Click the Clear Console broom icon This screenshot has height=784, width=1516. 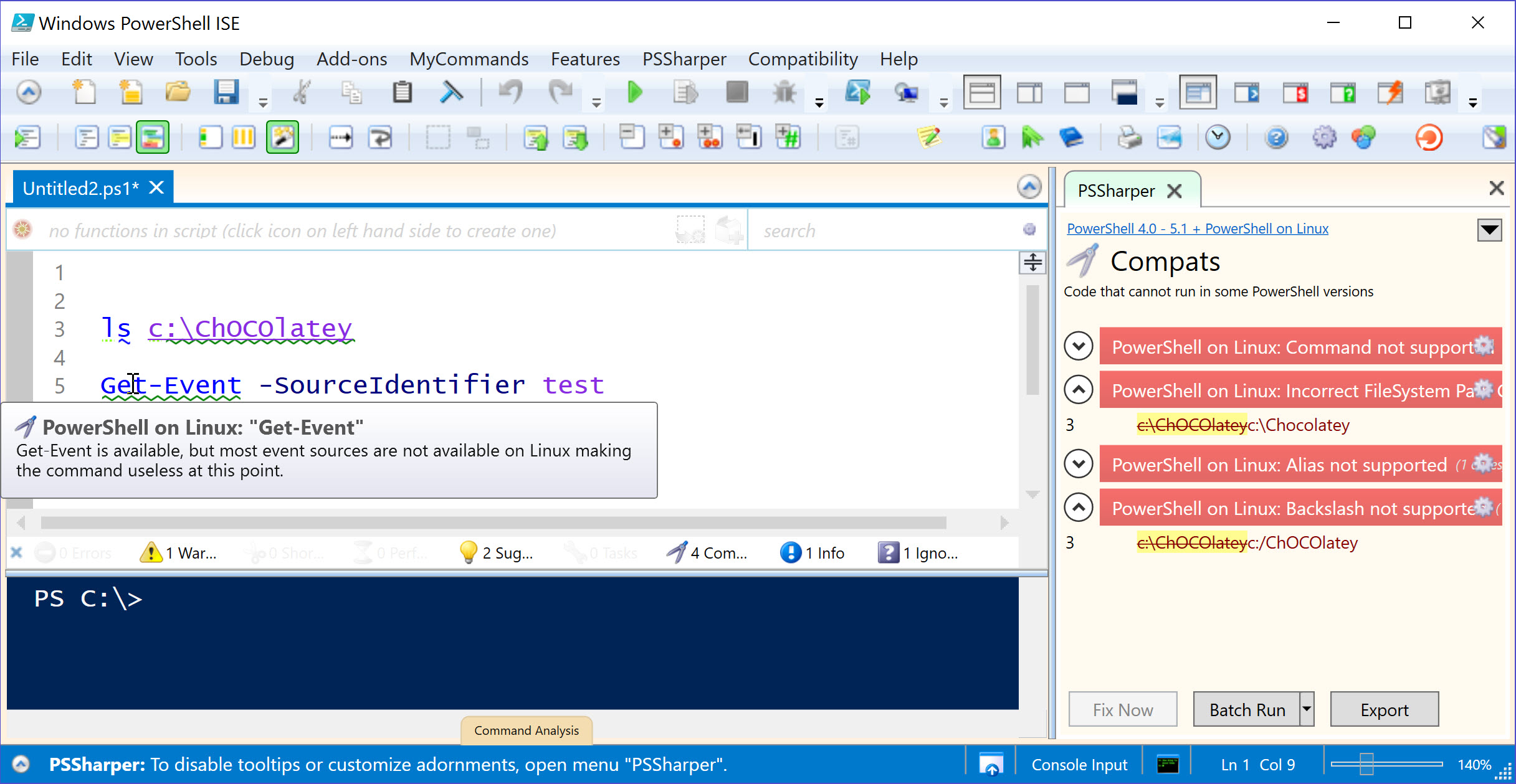(x=451, y=93)
